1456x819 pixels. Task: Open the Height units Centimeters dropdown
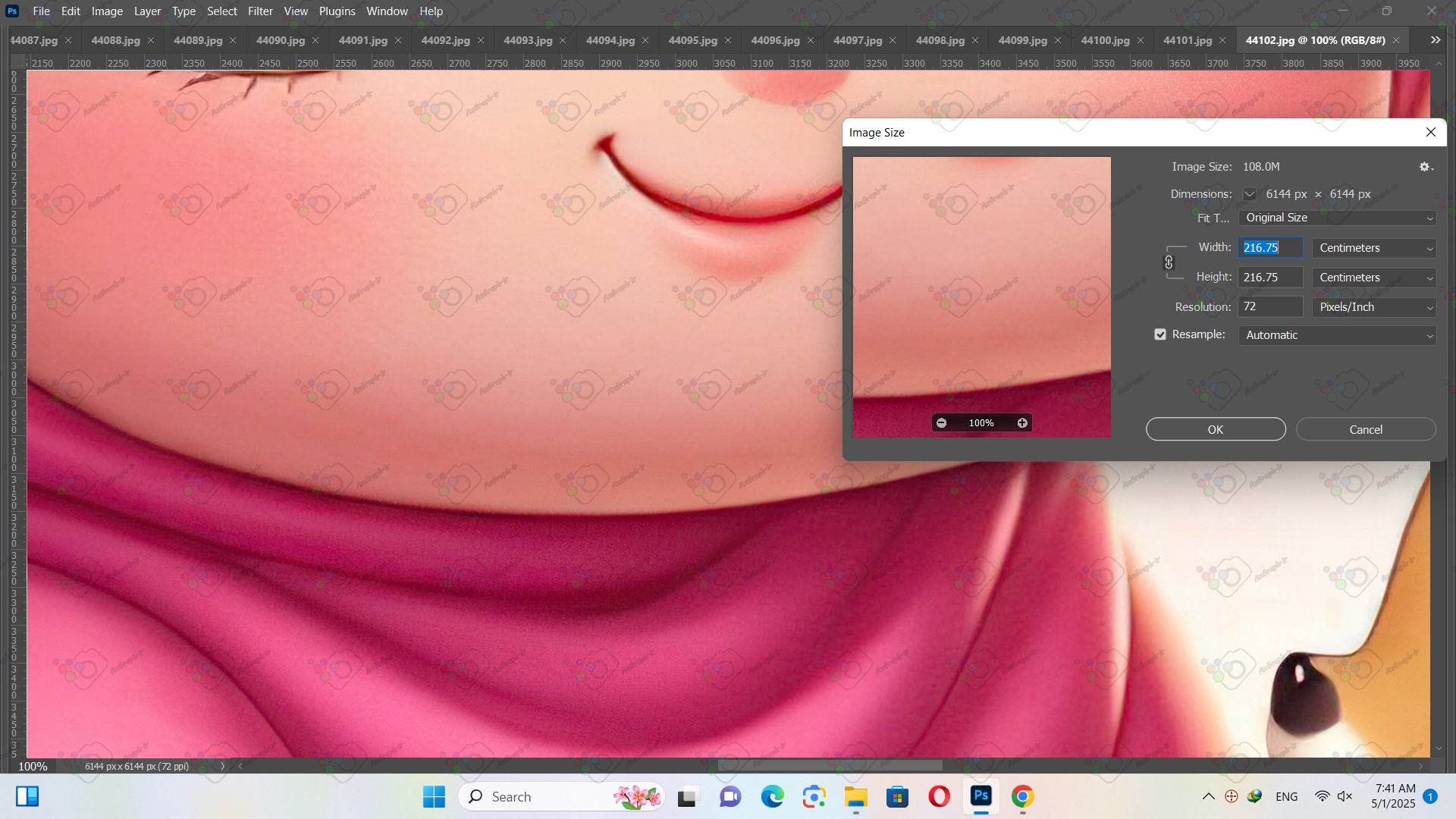point(1374,278)
